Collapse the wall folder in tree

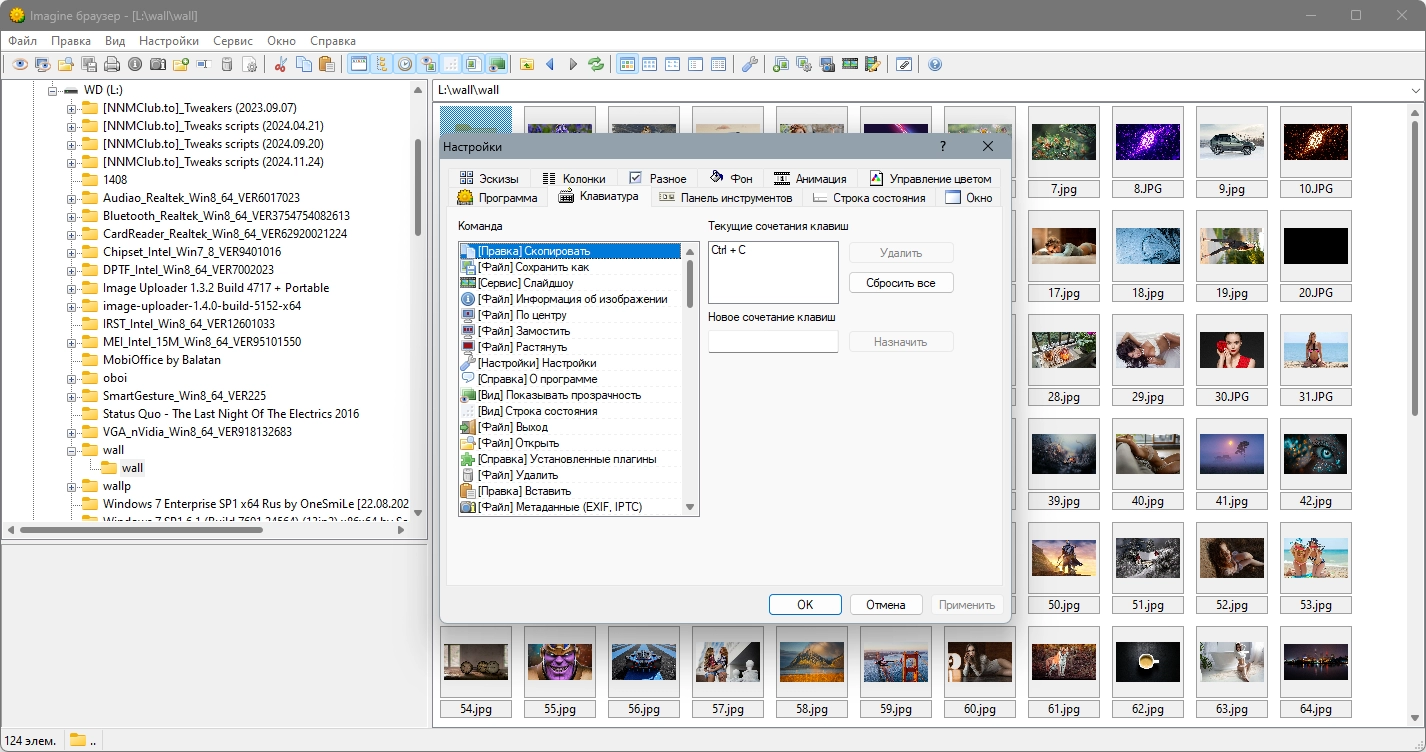point(72,450)
